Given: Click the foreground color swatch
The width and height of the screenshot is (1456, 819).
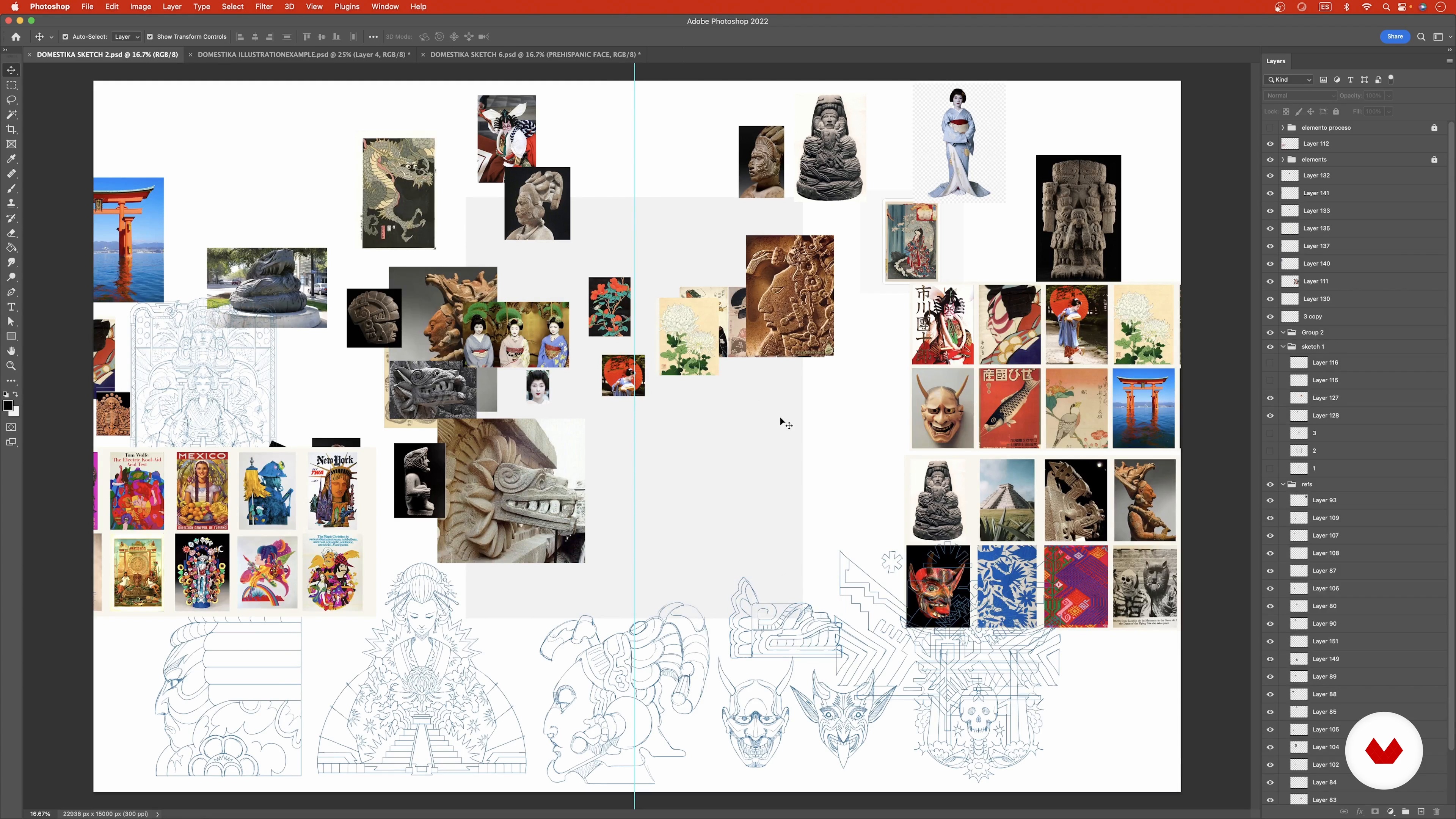Looking at the screenshot, I should click(x=8, y=406).
